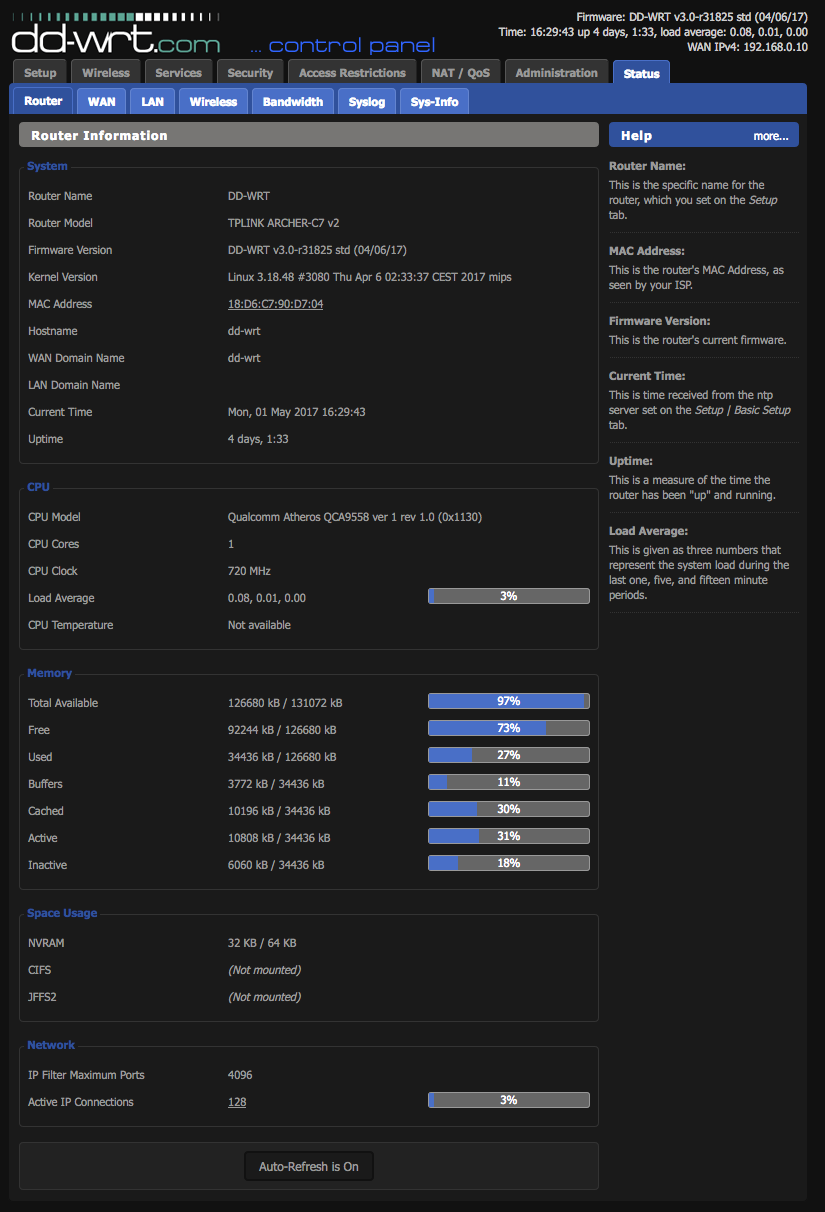This screenshot has height=1212, width=825.
Task: Click the Load Average 3% progress bar
Action: click(x=509, y=596)
